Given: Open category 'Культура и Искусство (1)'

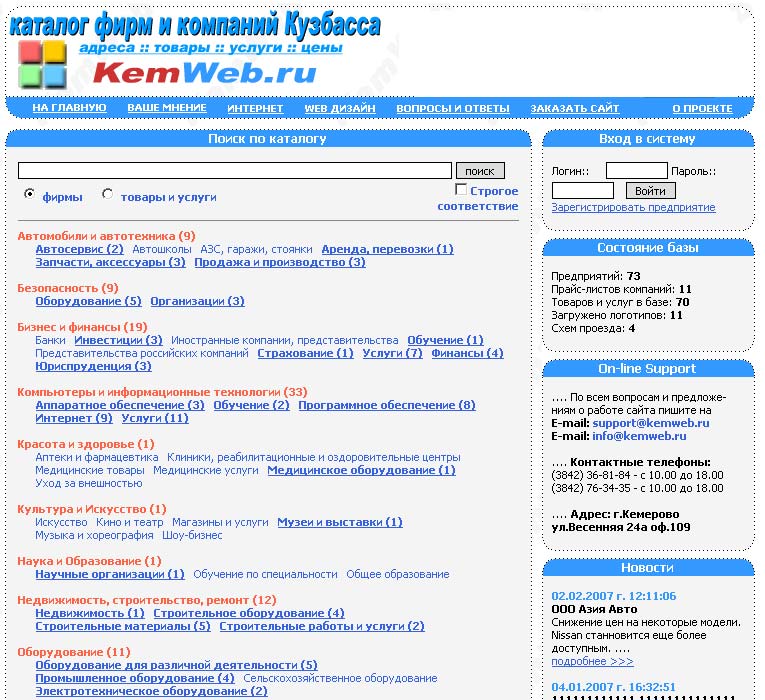Looking at the screenshot, I should tap(92, 509).
